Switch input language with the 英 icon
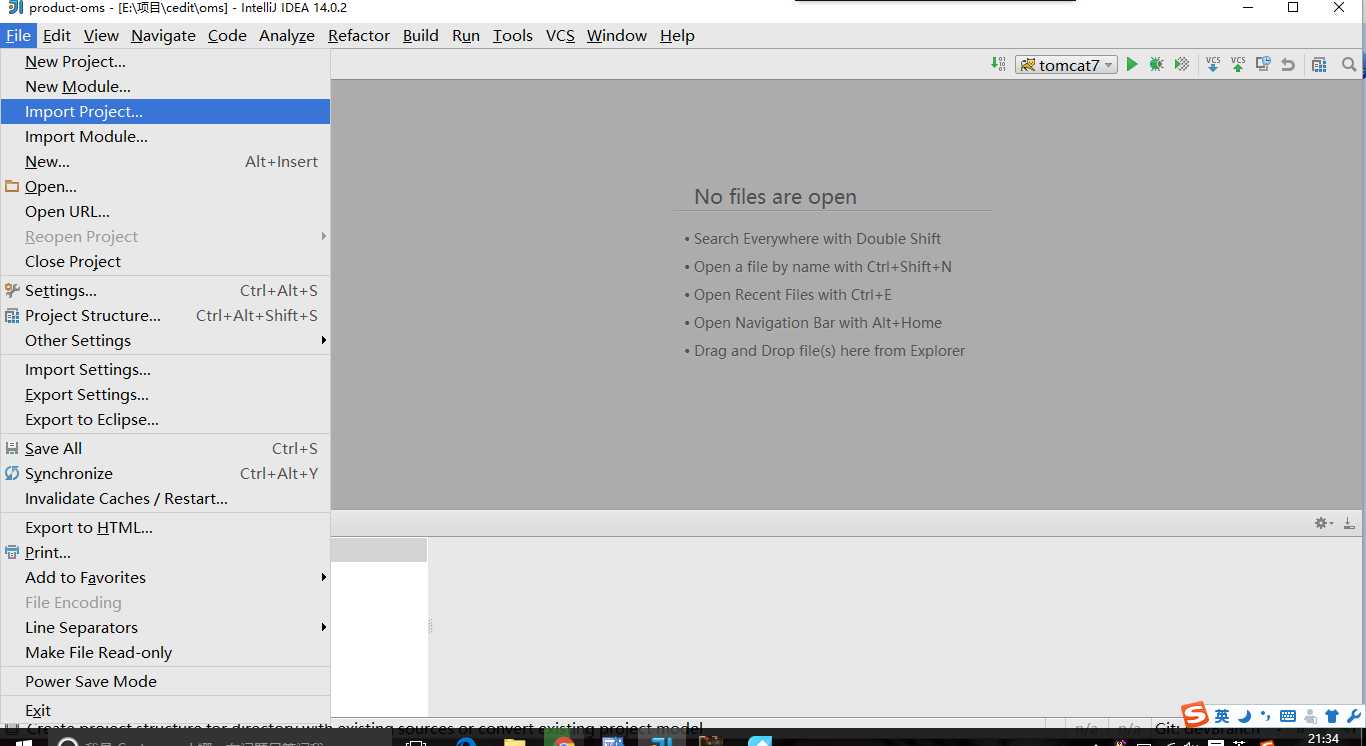1366x746 pixels. coord(1222,716)
